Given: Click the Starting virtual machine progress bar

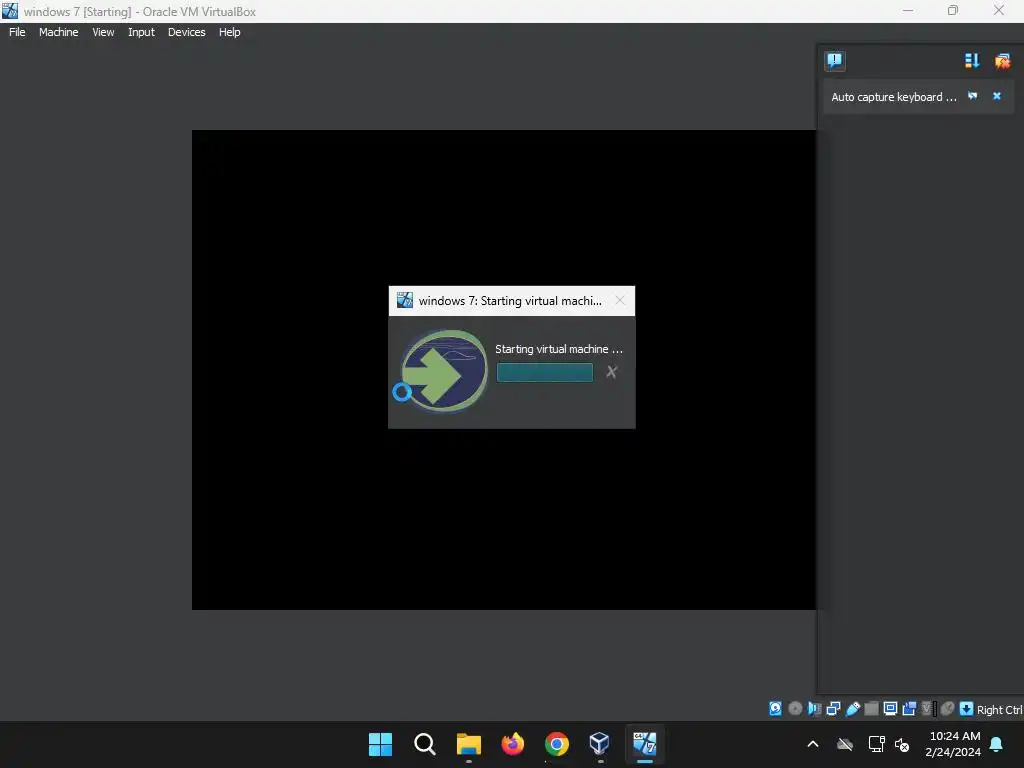Looking at the screenshot, I should click(545, 372).
